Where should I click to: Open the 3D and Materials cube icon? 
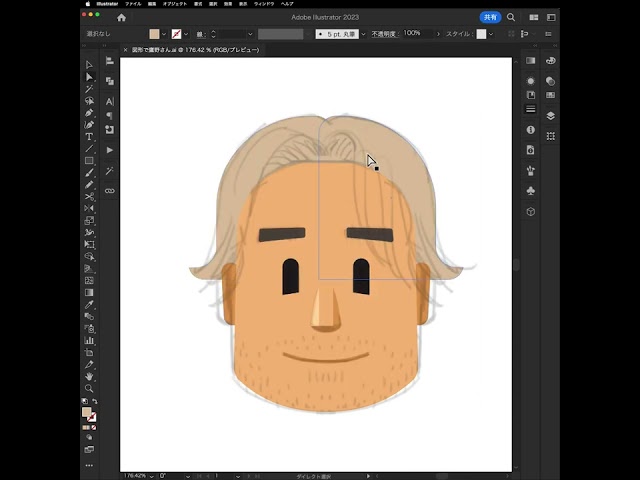click(x=531, y=211)
